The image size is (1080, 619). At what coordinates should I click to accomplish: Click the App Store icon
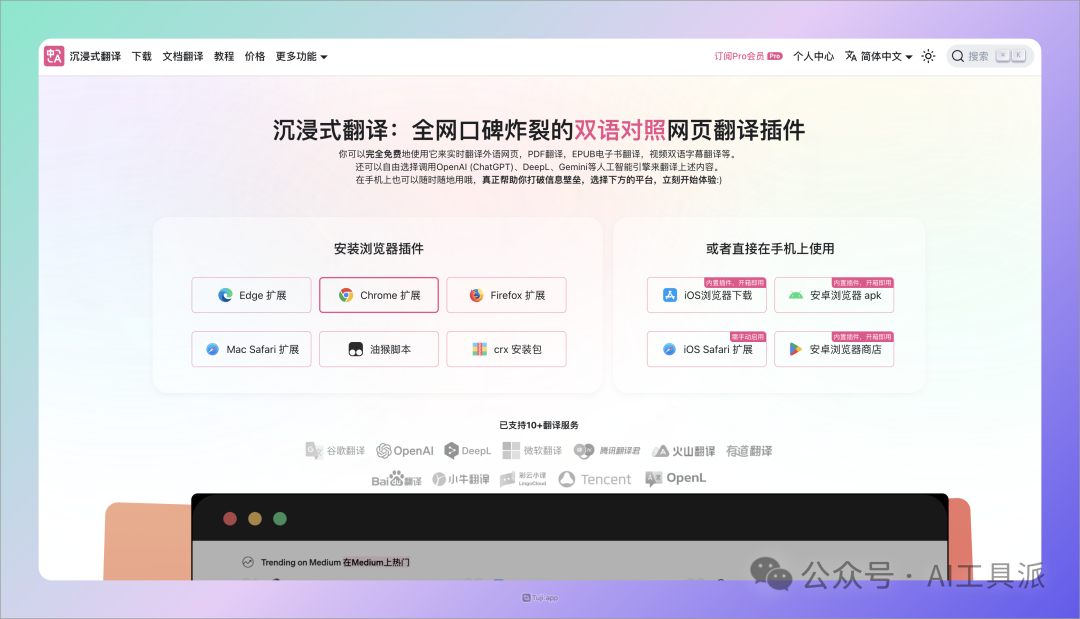[x=669, y=295]
